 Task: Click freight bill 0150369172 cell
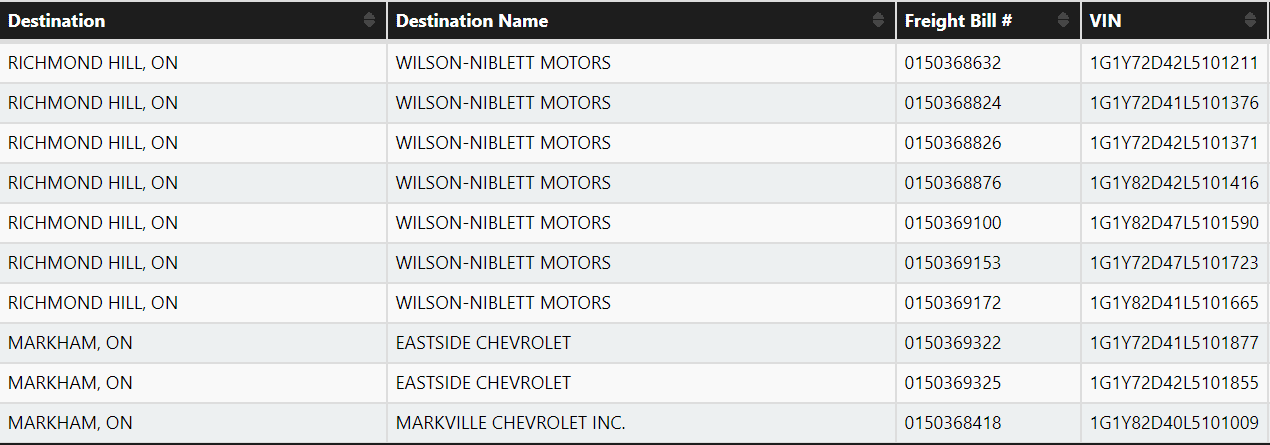tap(953, 303)
